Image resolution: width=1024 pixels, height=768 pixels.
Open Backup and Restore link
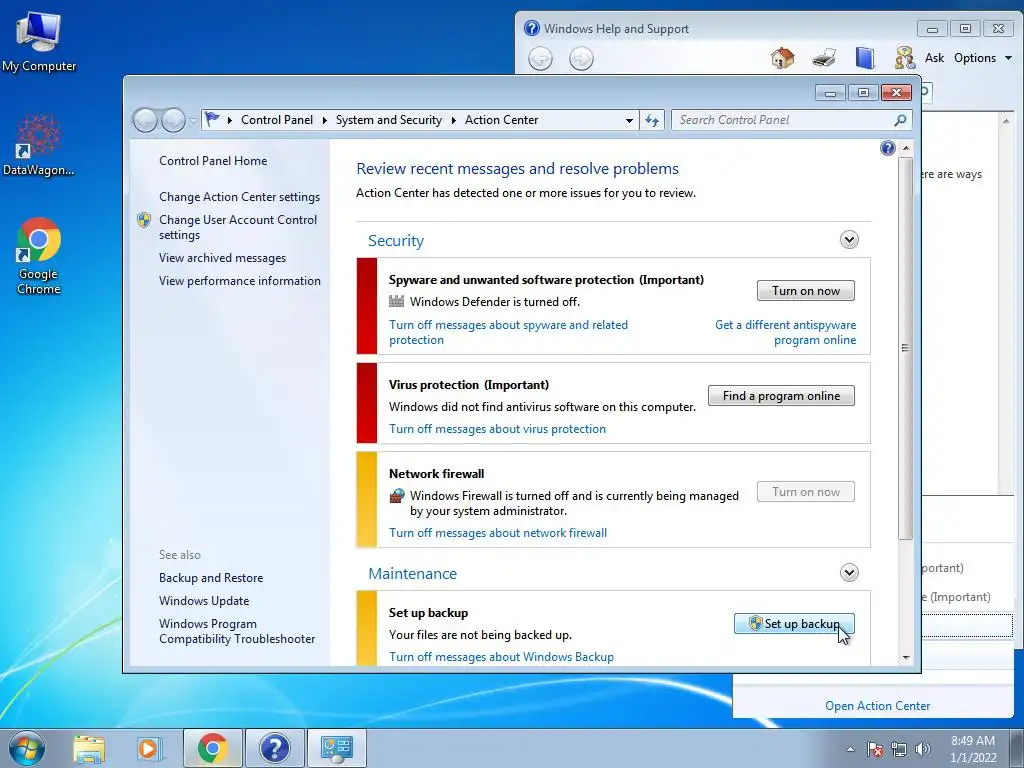tap(211, 578)
